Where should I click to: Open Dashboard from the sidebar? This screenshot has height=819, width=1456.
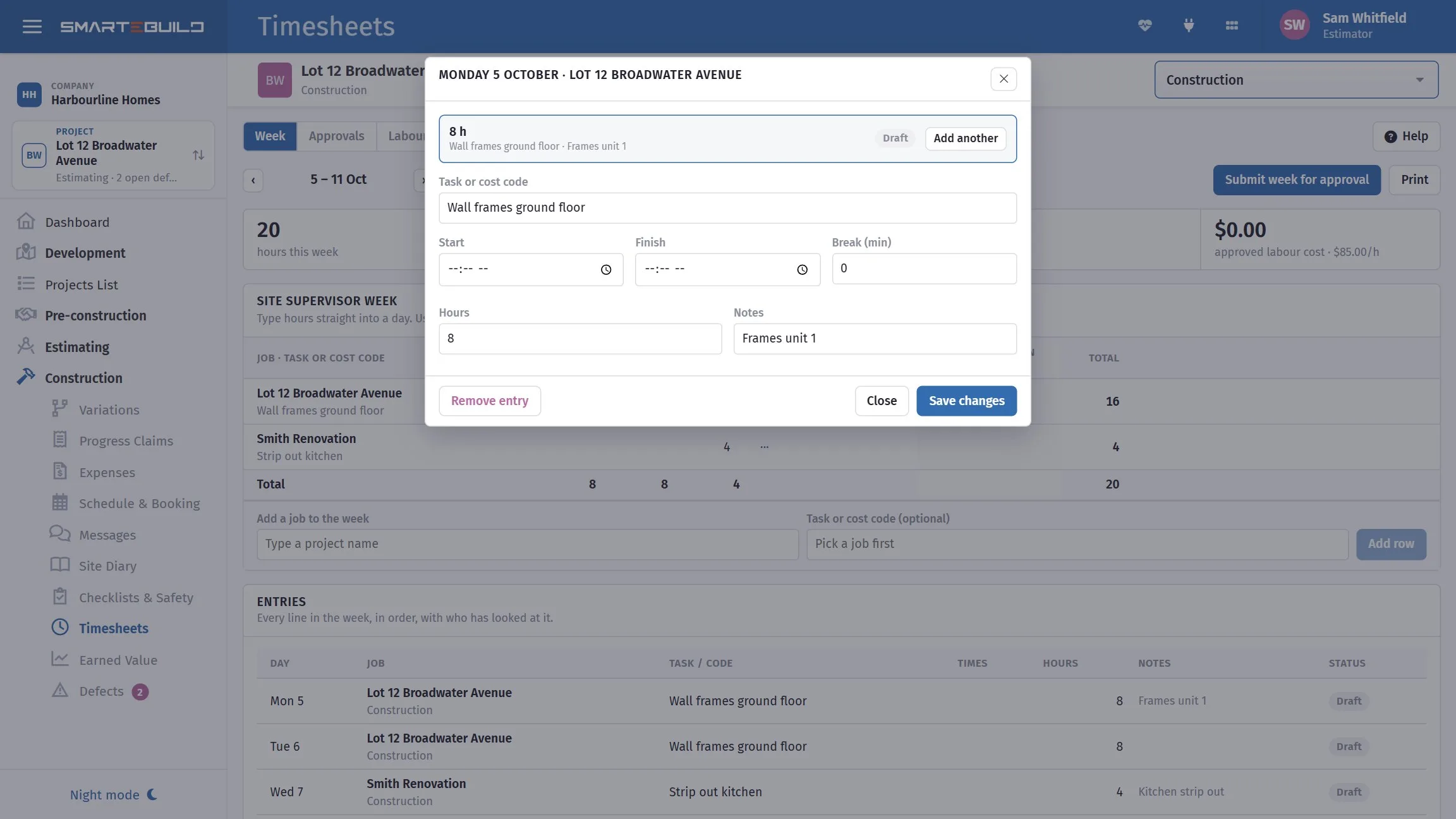(x=77, y=222)
